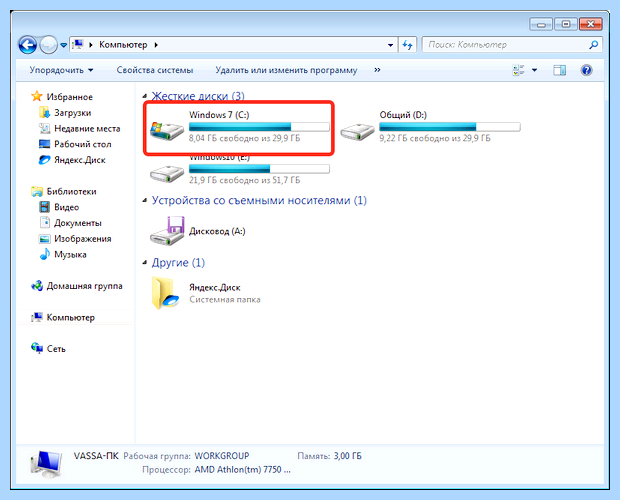Open Изображения library
The width and height of the screenshot is (620, 500).
83,239
